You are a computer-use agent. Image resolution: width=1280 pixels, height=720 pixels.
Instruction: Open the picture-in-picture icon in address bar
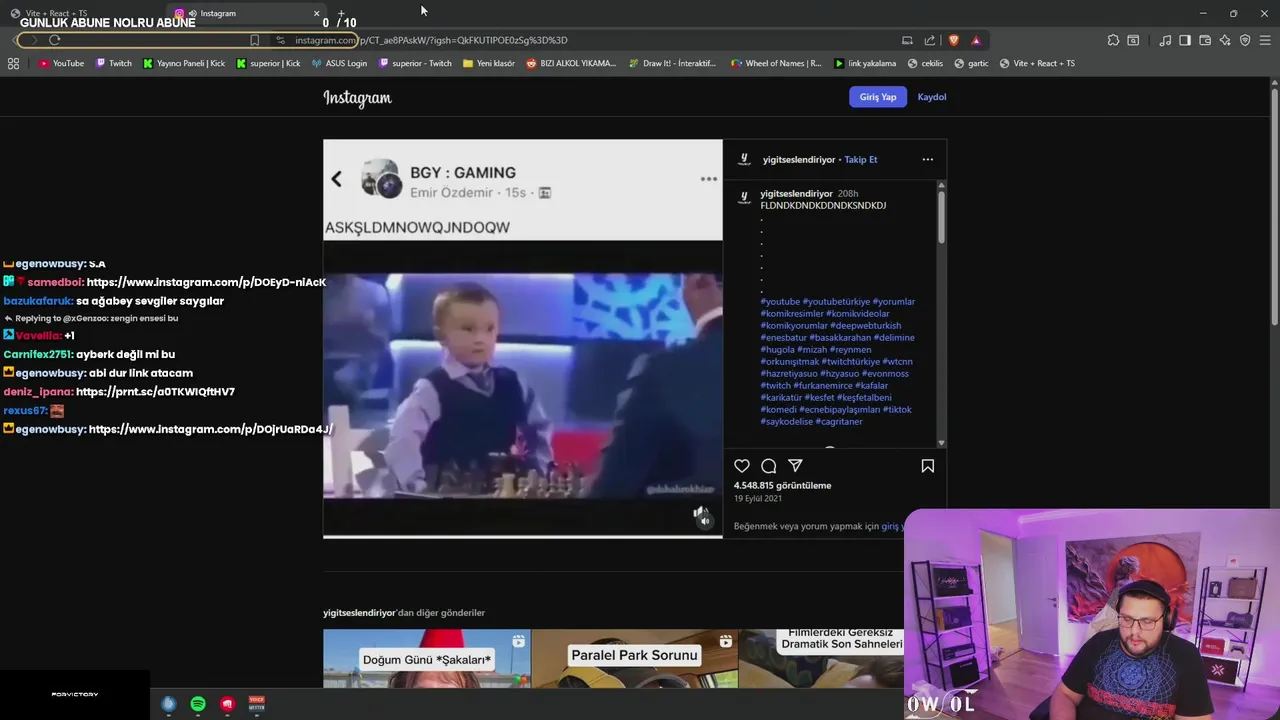tap(907, 40)
